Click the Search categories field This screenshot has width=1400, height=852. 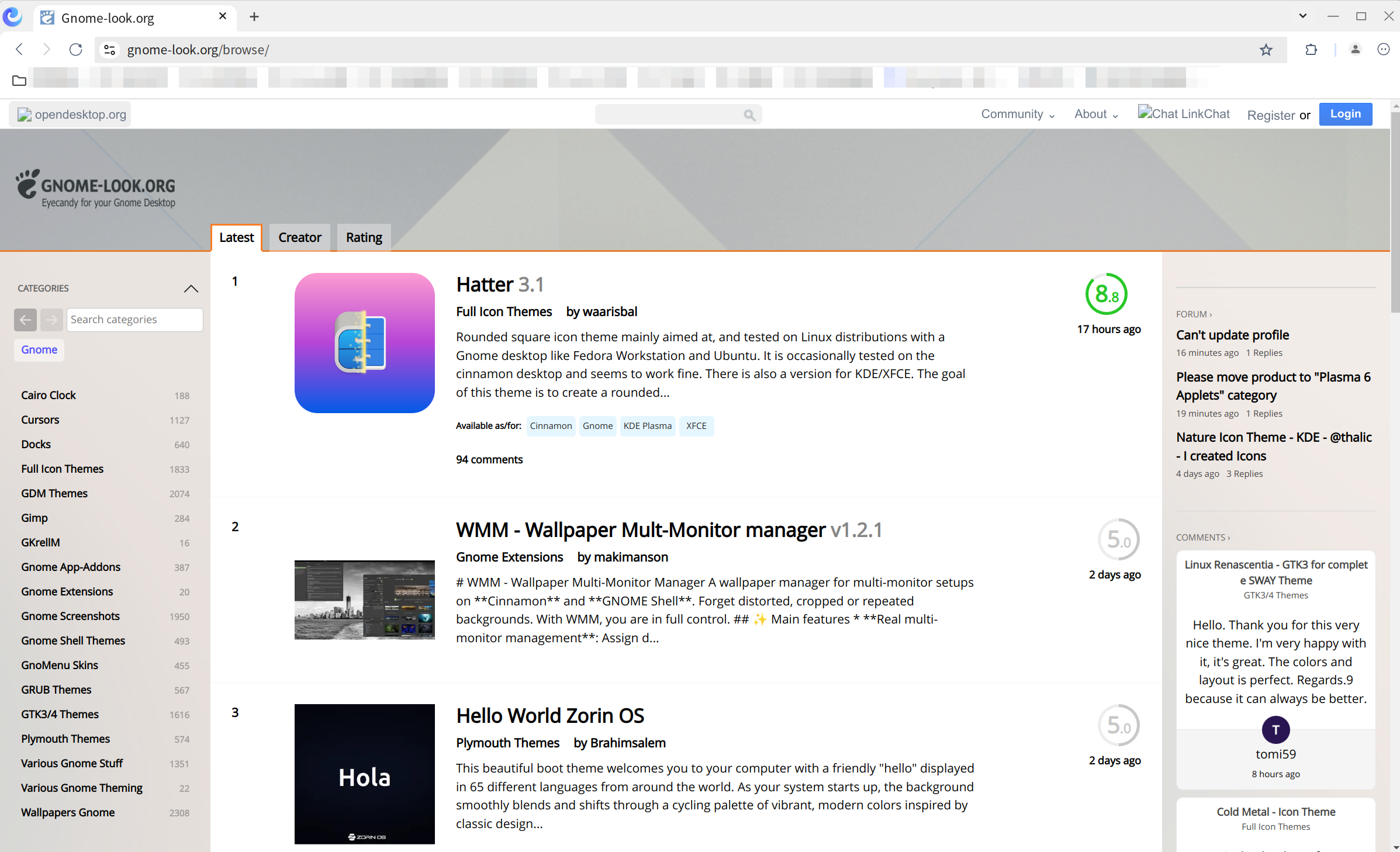pyautogui.click(x=135, y=320)
